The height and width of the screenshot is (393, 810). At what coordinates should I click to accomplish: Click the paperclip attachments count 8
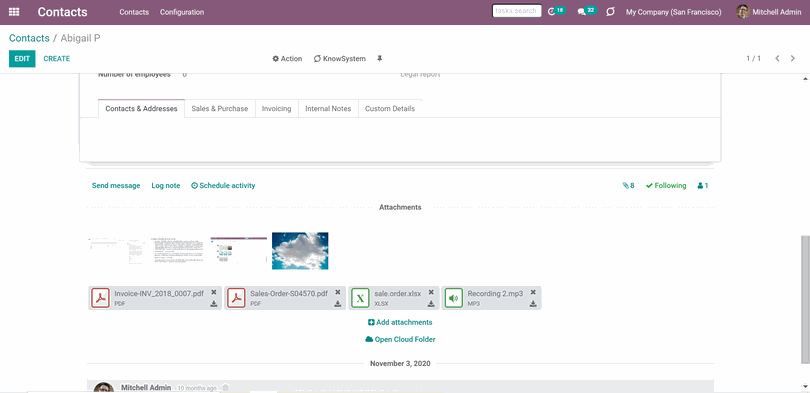(x=628, y=185)
